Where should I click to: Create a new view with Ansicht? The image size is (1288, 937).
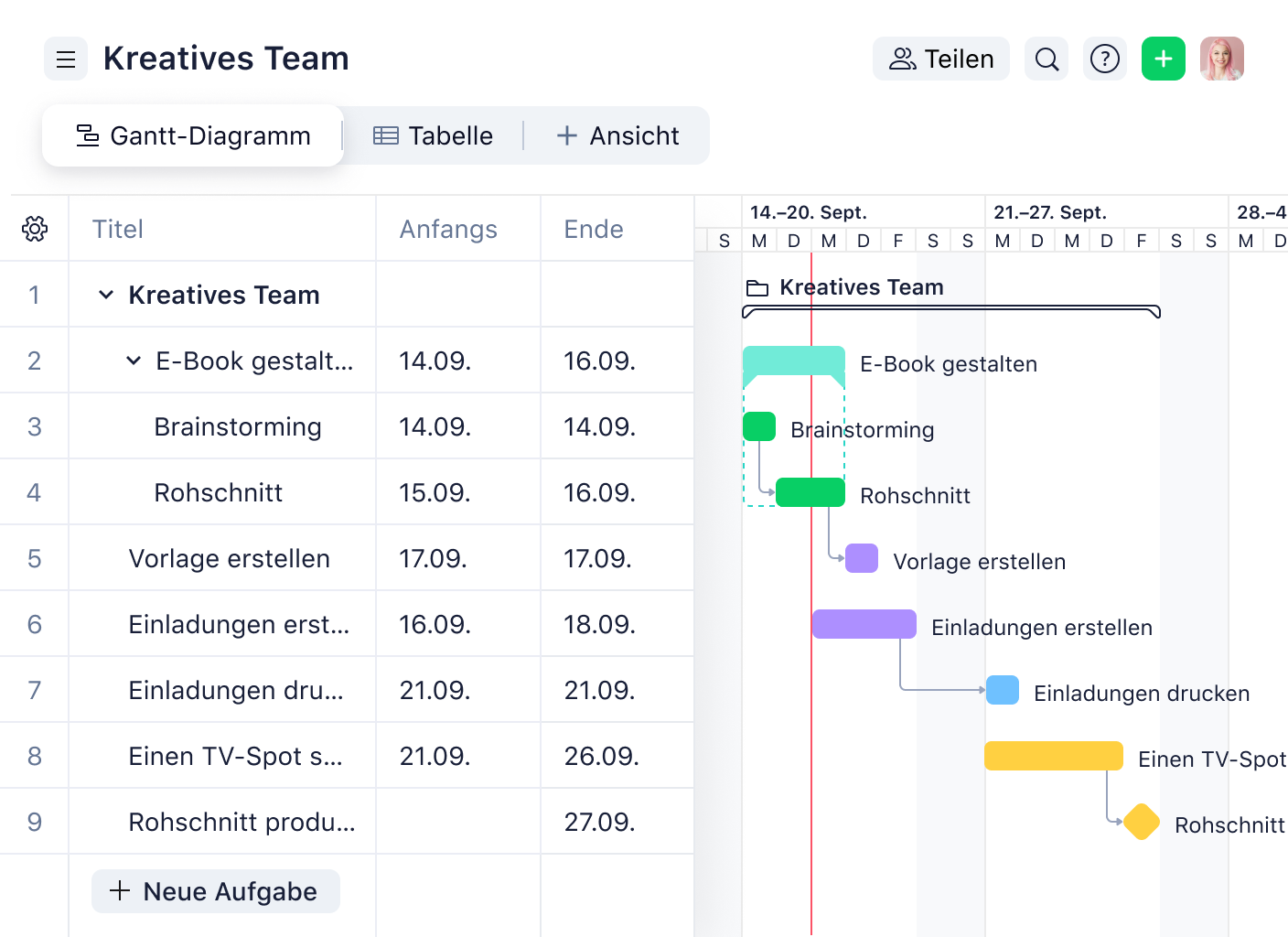(x=617, y=135)
